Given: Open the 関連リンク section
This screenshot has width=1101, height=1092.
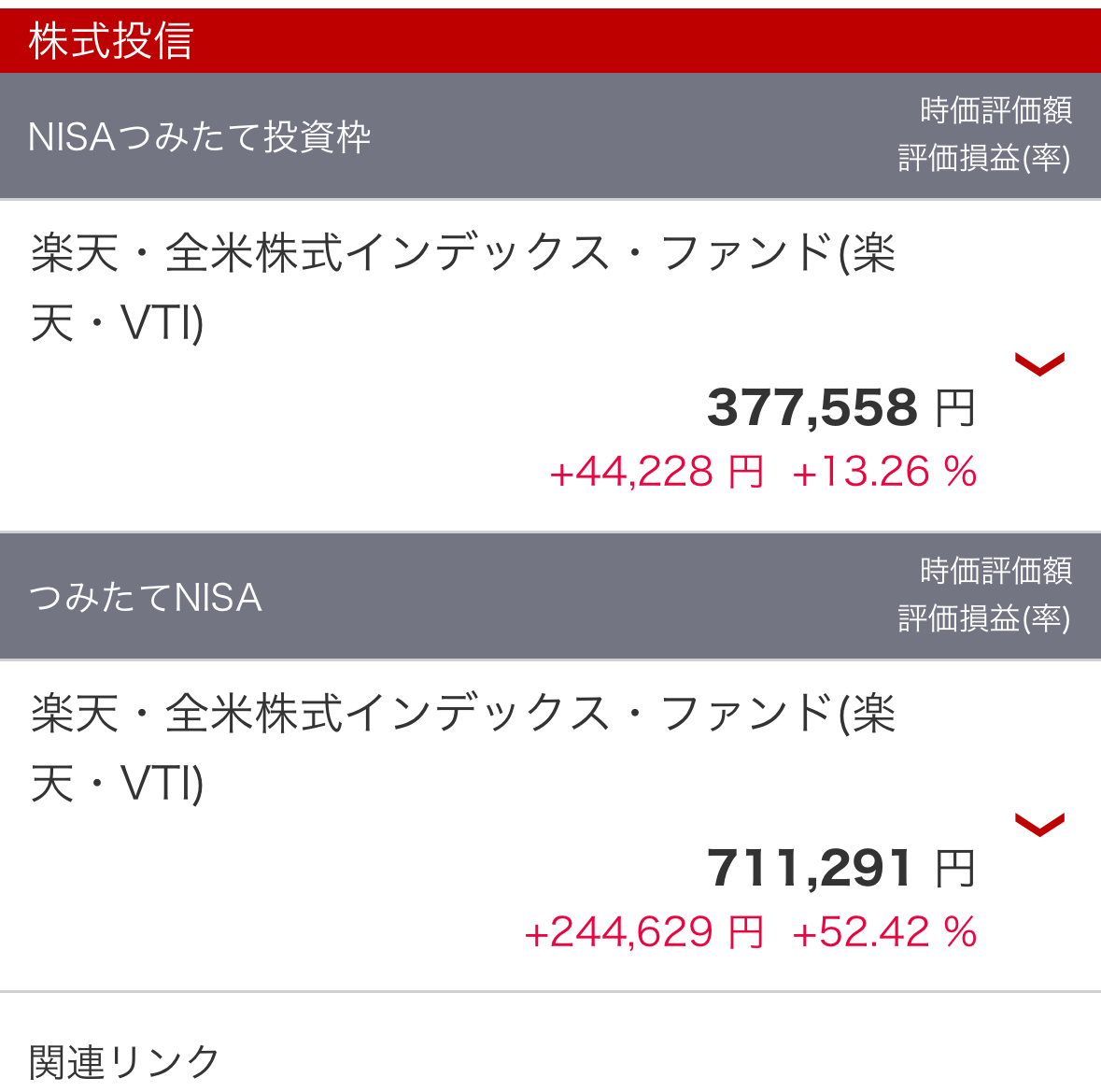Looking at the screenshot, I should coord(124,1061).
